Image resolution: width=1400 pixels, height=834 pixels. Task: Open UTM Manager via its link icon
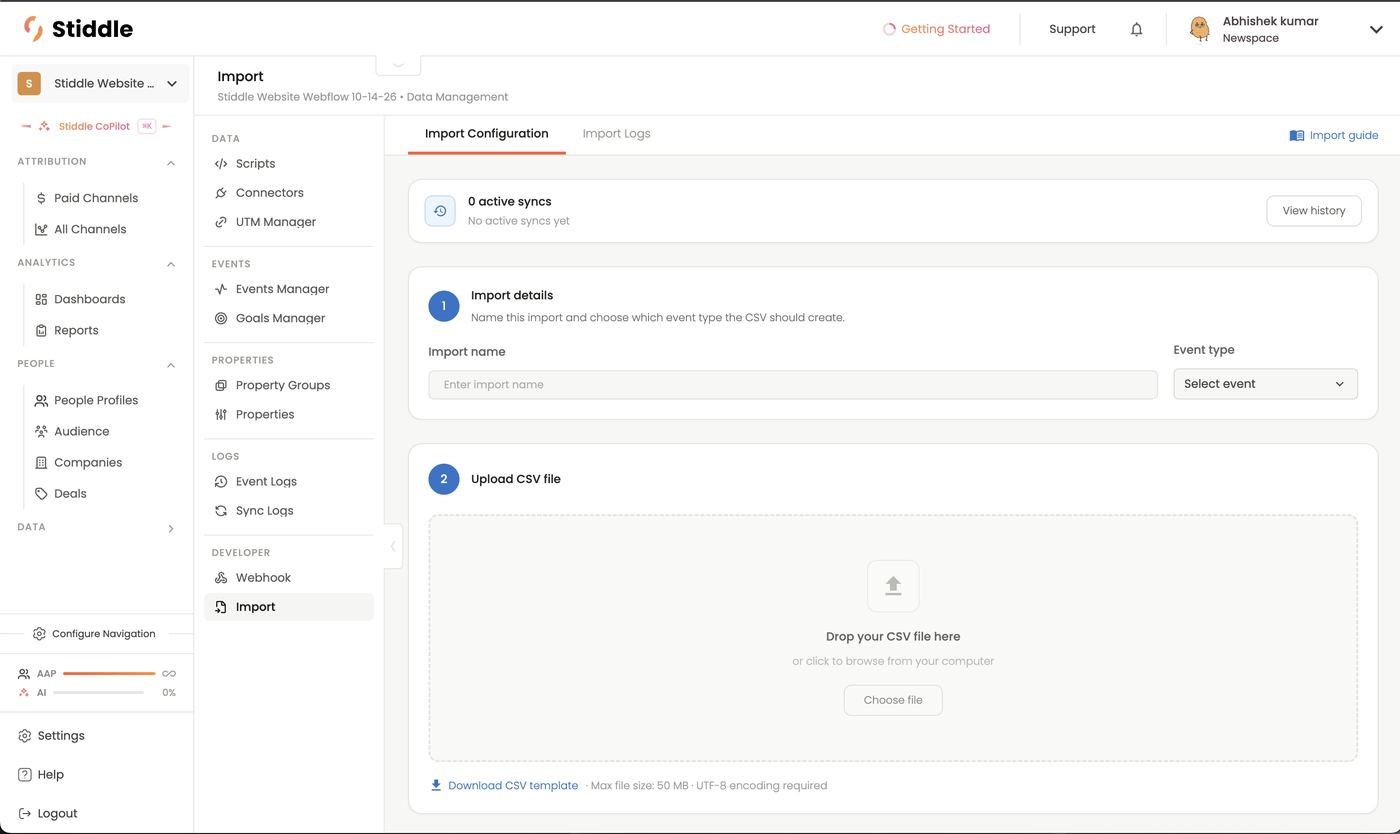[x=221, y=222]
